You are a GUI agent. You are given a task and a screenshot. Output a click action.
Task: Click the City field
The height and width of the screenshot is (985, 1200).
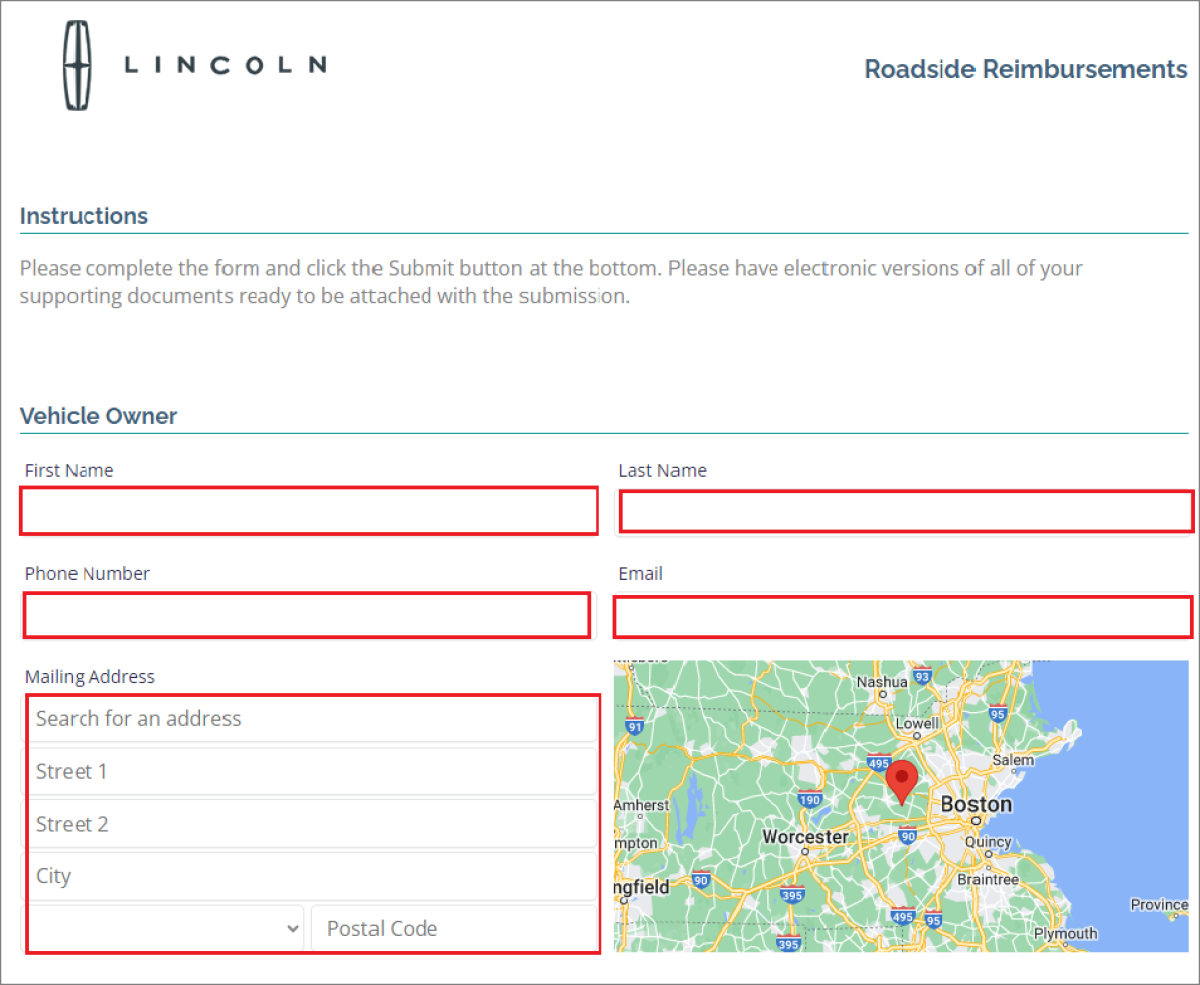pyautogui.click(x=311, y=877)
